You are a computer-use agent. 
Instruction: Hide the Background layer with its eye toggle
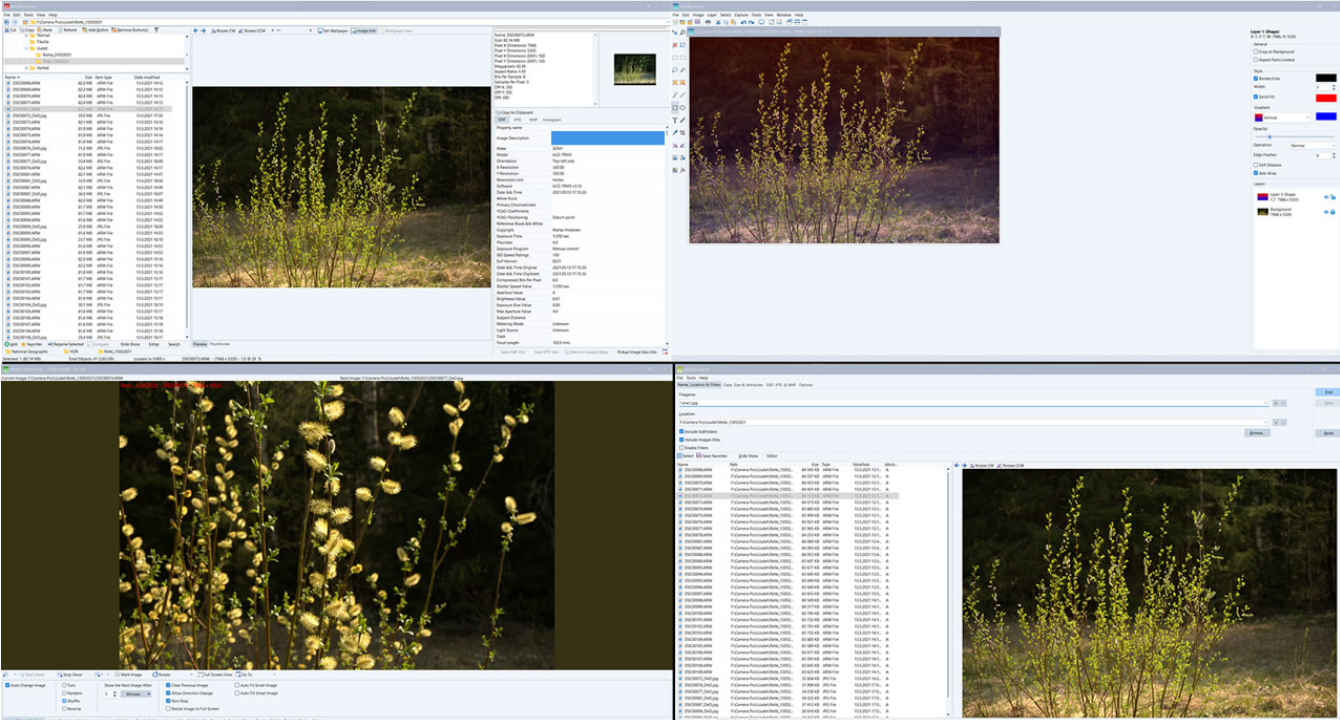click(x=1326, y=212)
